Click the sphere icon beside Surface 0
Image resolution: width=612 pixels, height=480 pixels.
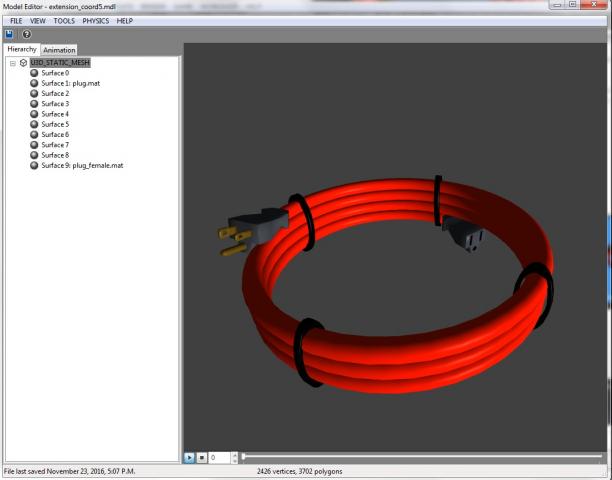34,73
